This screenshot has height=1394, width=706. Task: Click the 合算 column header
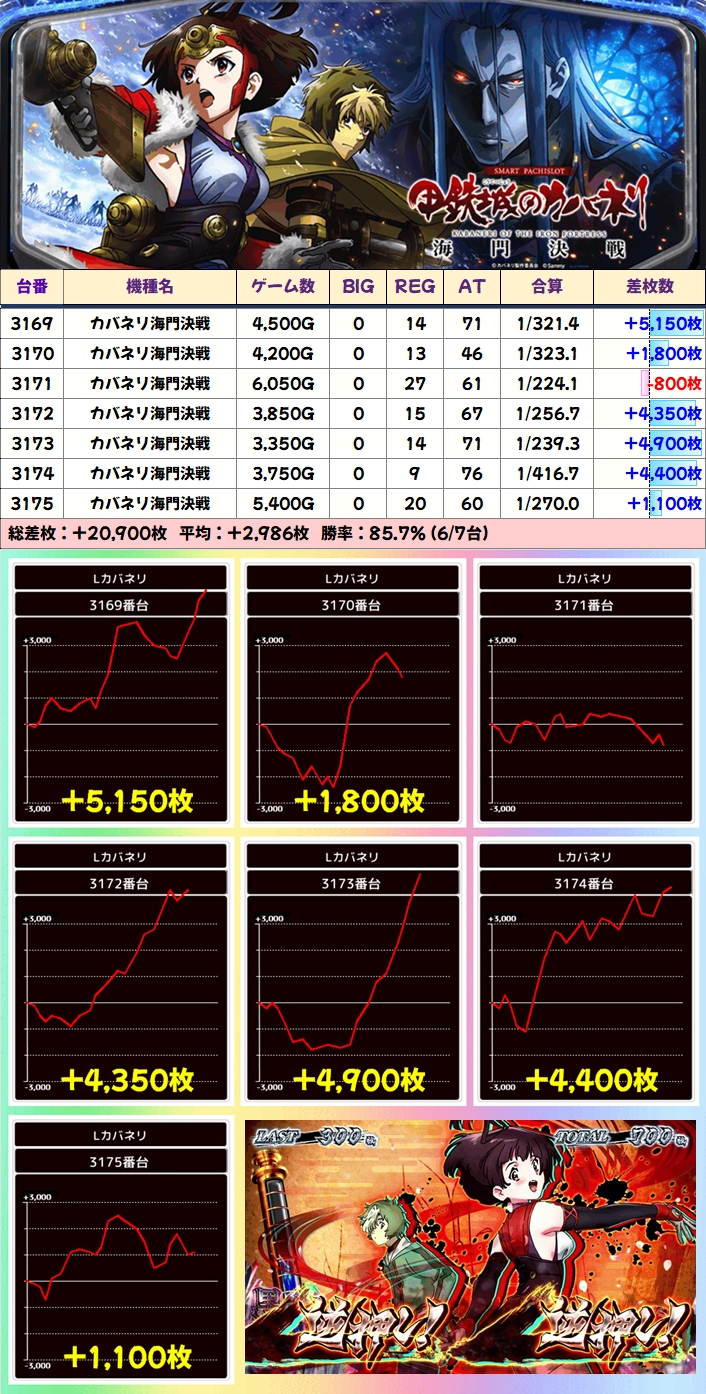547,287
